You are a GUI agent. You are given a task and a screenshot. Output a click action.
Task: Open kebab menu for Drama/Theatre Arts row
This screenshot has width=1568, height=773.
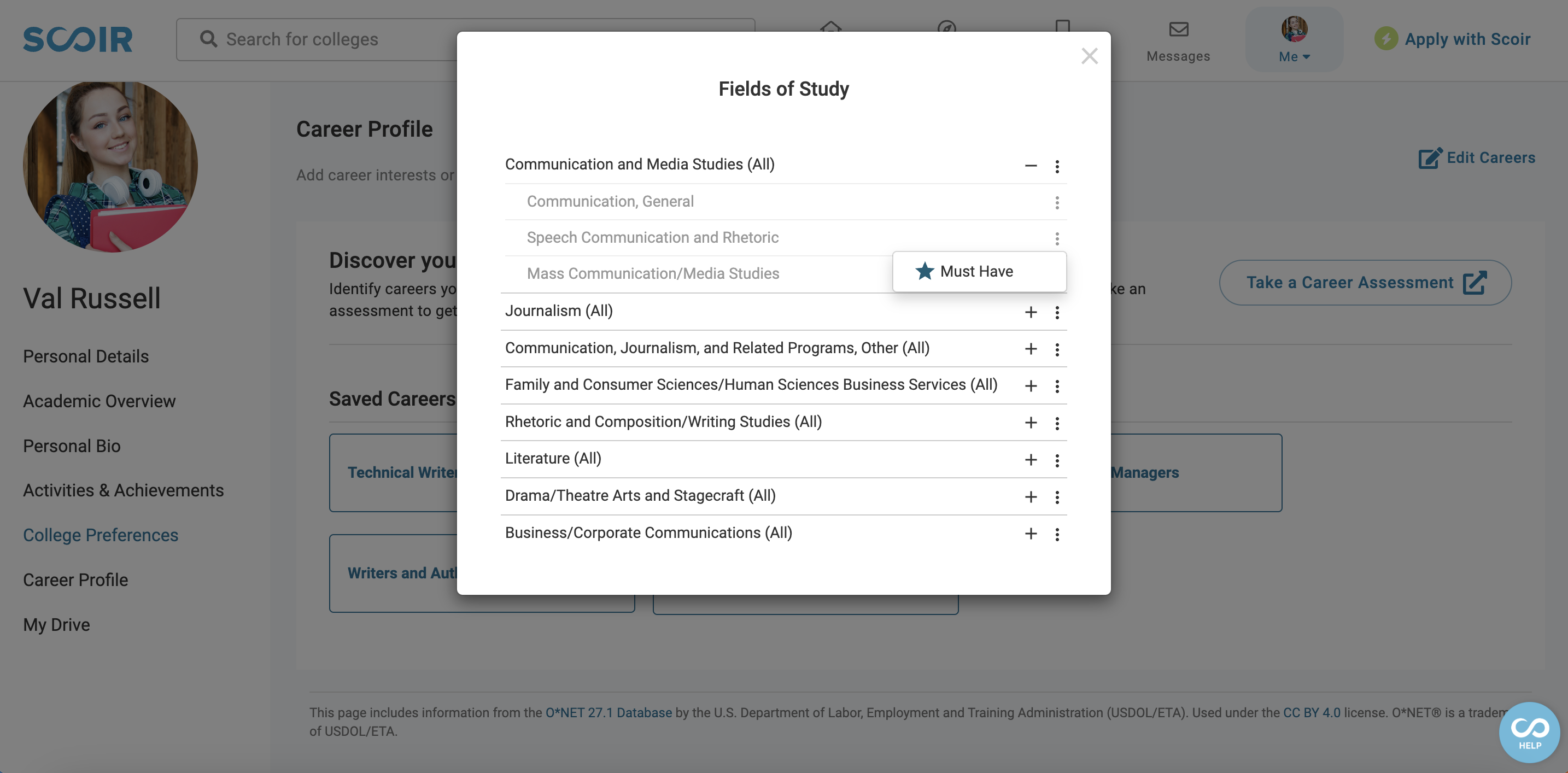pos(1057,497)
